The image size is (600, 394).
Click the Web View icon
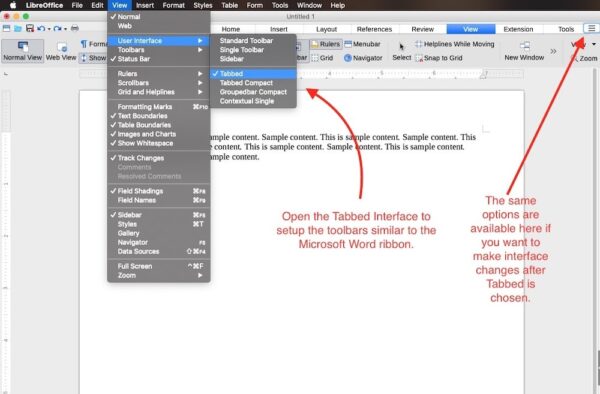click(62, 47)
